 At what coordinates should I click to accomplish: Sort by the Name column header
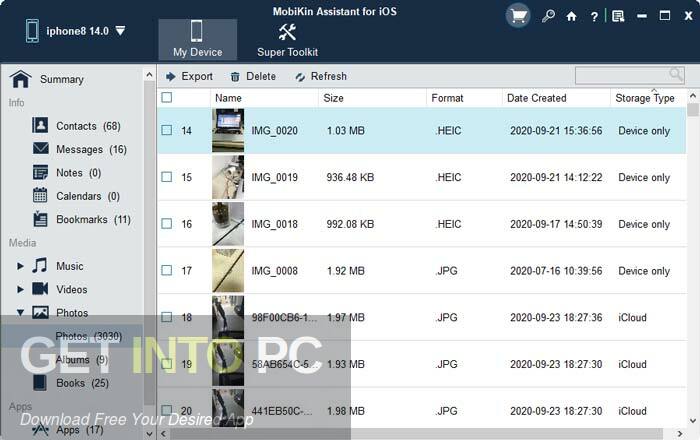(264, 98)
